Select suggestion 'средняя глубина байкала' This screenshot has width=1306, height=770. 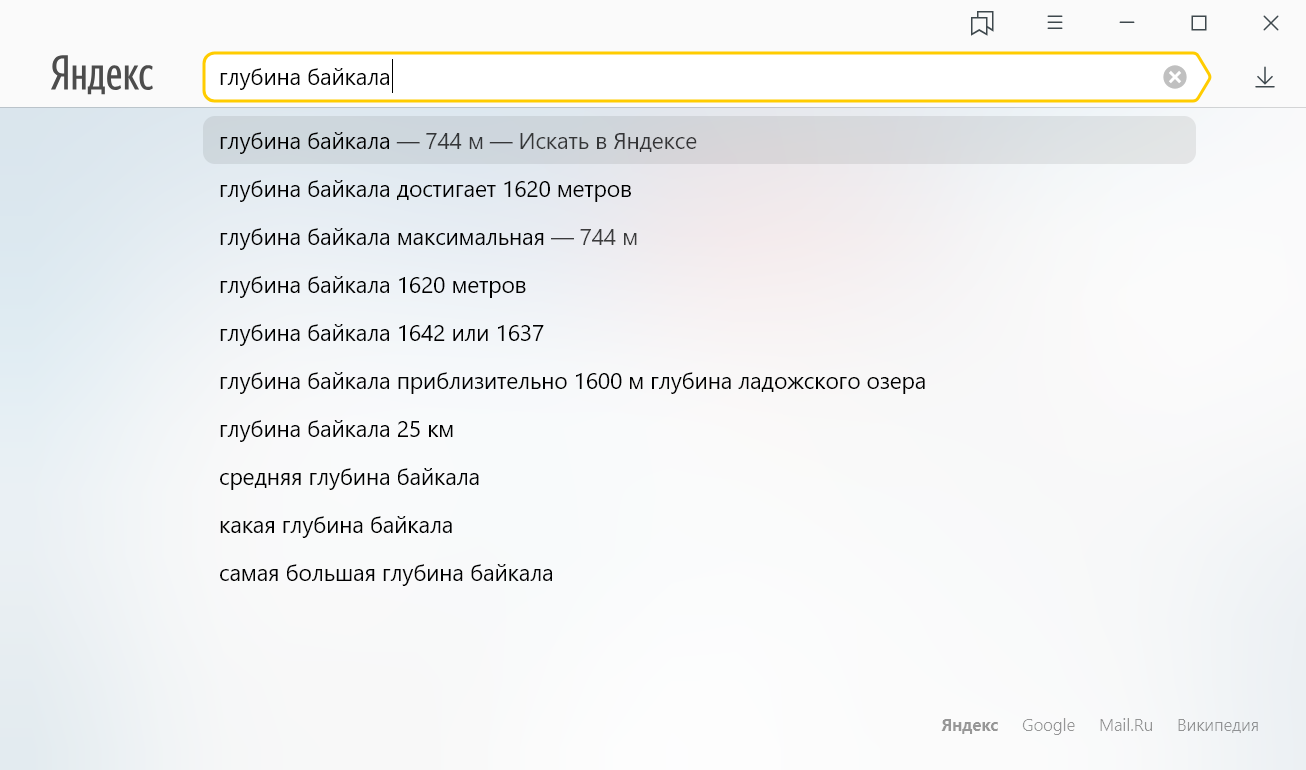pos(699,477)
